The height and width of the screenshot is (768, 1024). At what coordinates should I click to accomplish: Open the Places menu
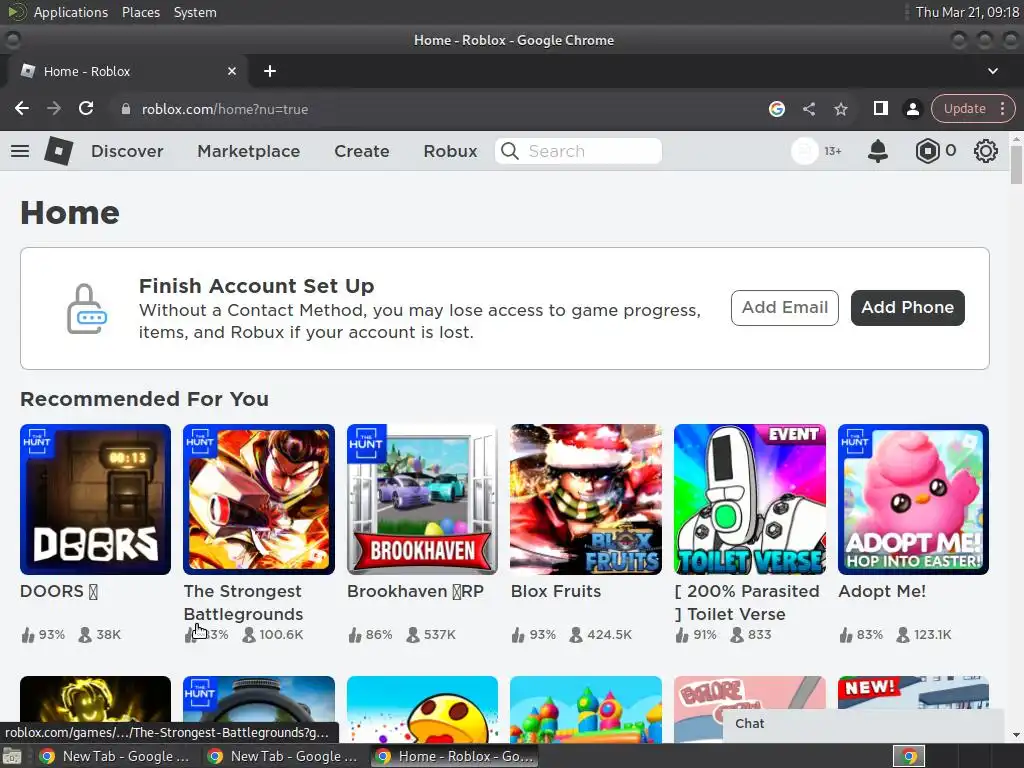point(141,12)
